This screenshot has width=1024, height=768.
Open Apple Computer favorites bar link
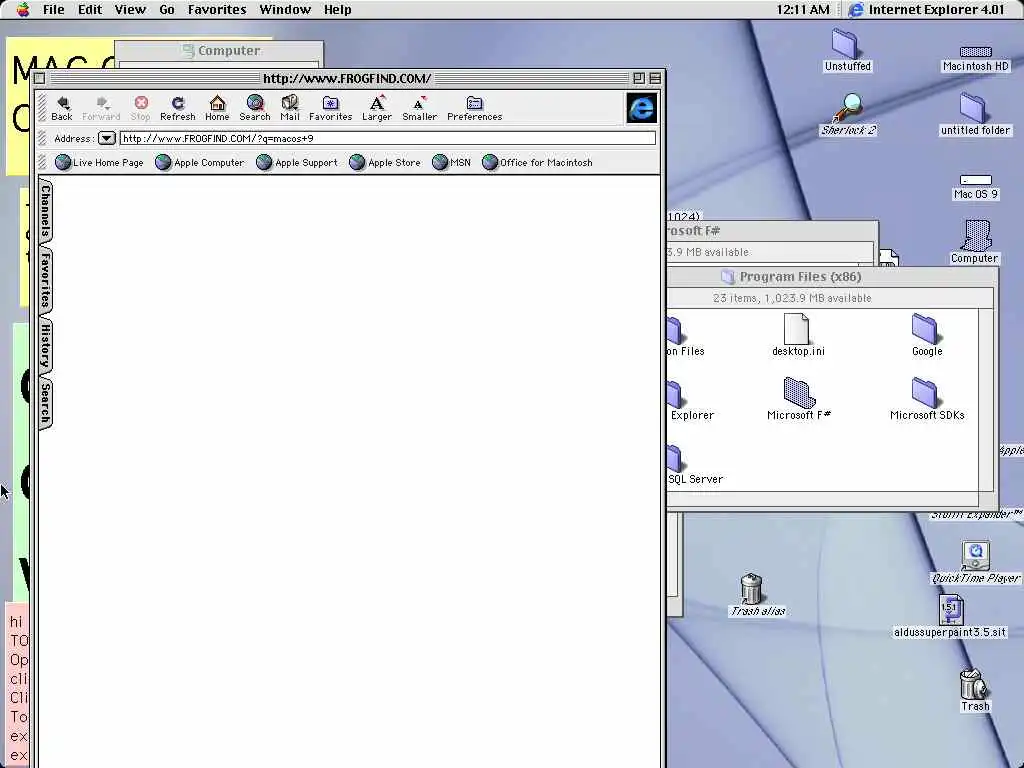tap(200, 163)
